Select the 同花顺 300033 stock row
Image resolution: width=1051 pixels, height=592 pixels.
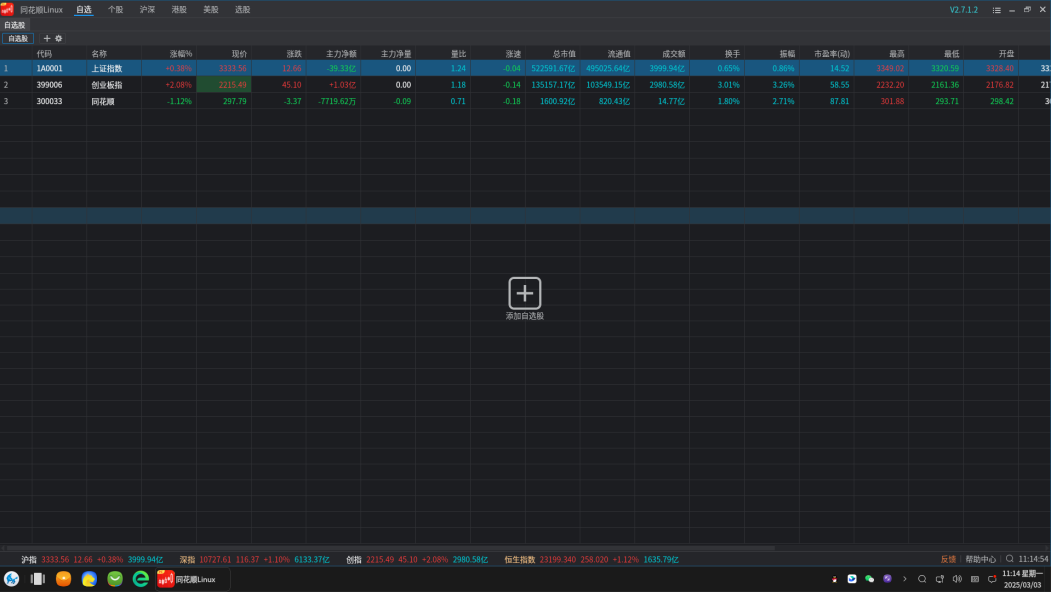coord(103,101)
